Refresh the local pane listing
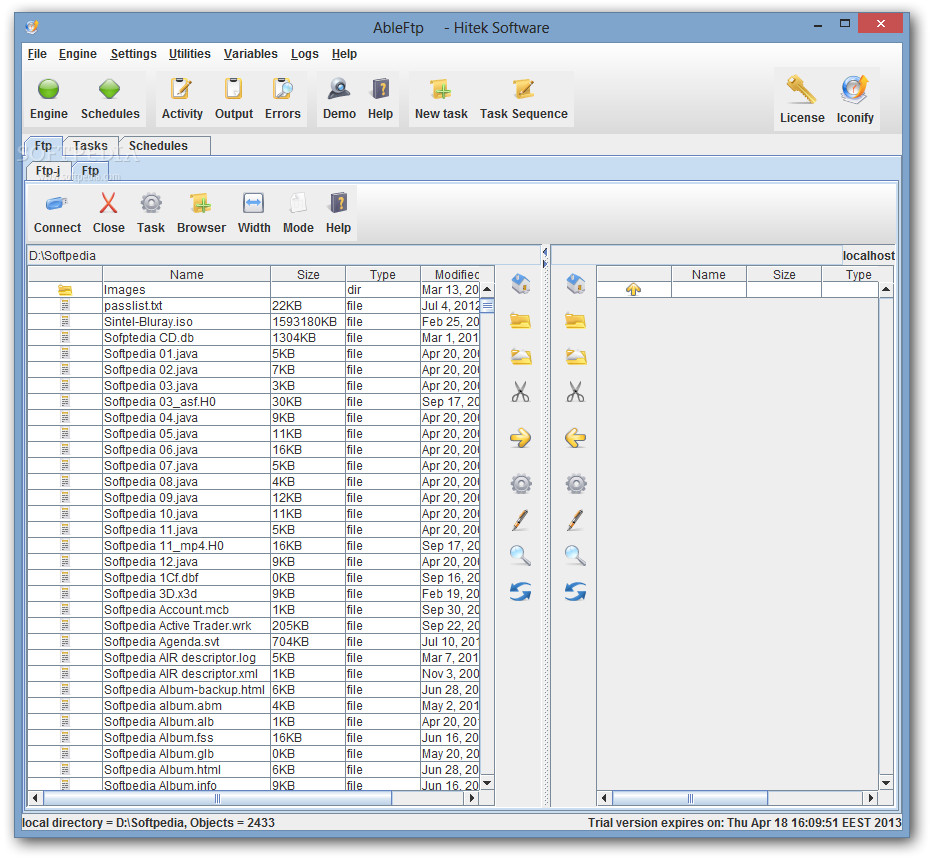930x858 pixels. [520, 591]
